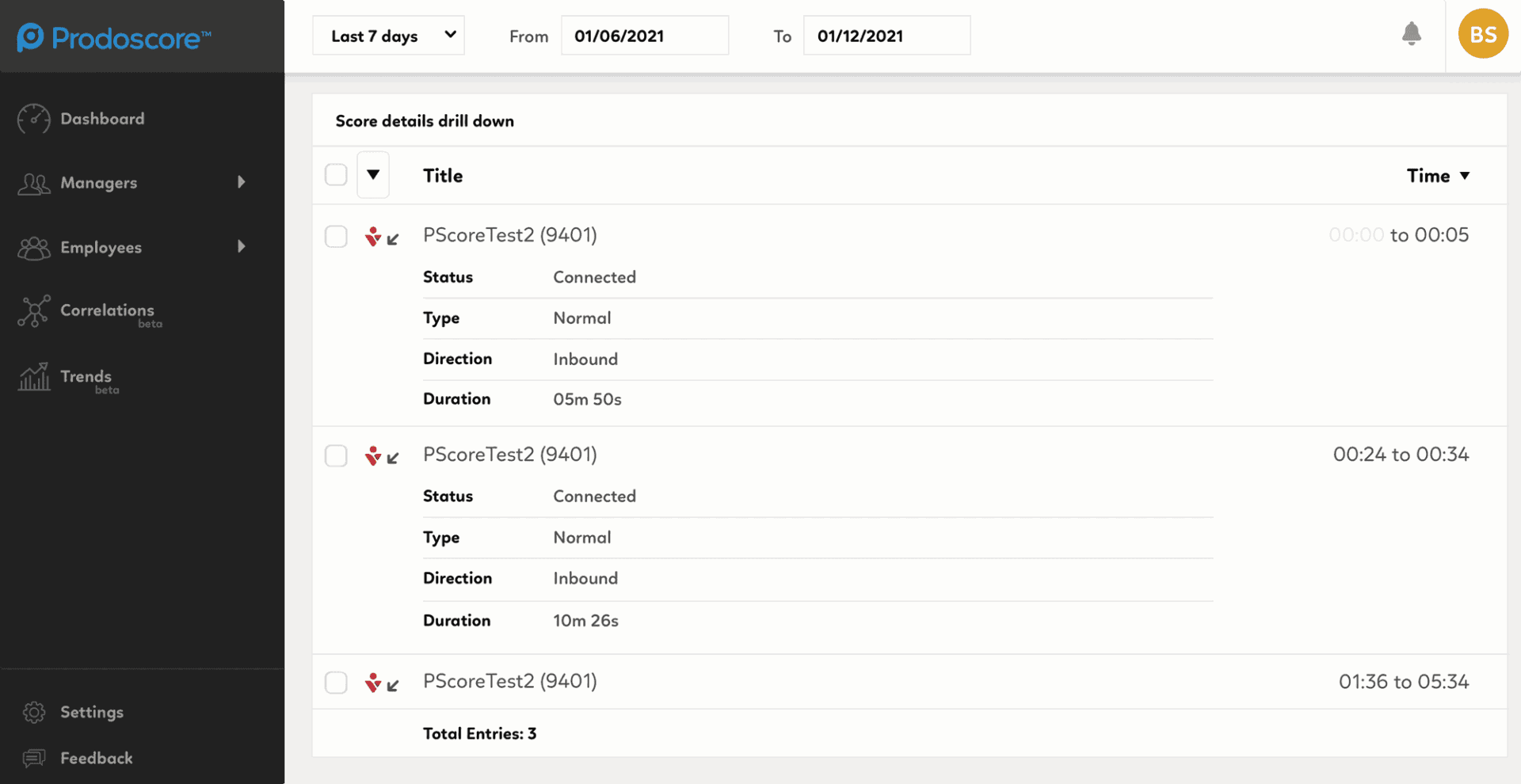Screen dimensions: 1521x784
Task: Click the Feedback chat icon
Action: (x=34, y=758)
